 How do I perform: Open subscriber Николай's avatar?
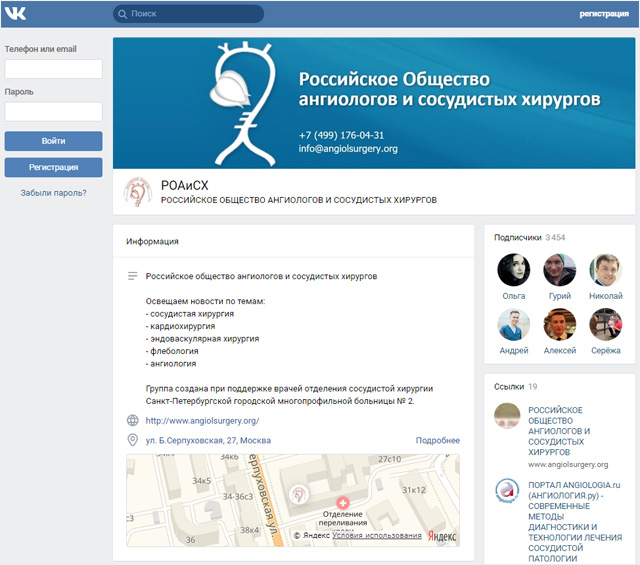(x=606, y=269)
